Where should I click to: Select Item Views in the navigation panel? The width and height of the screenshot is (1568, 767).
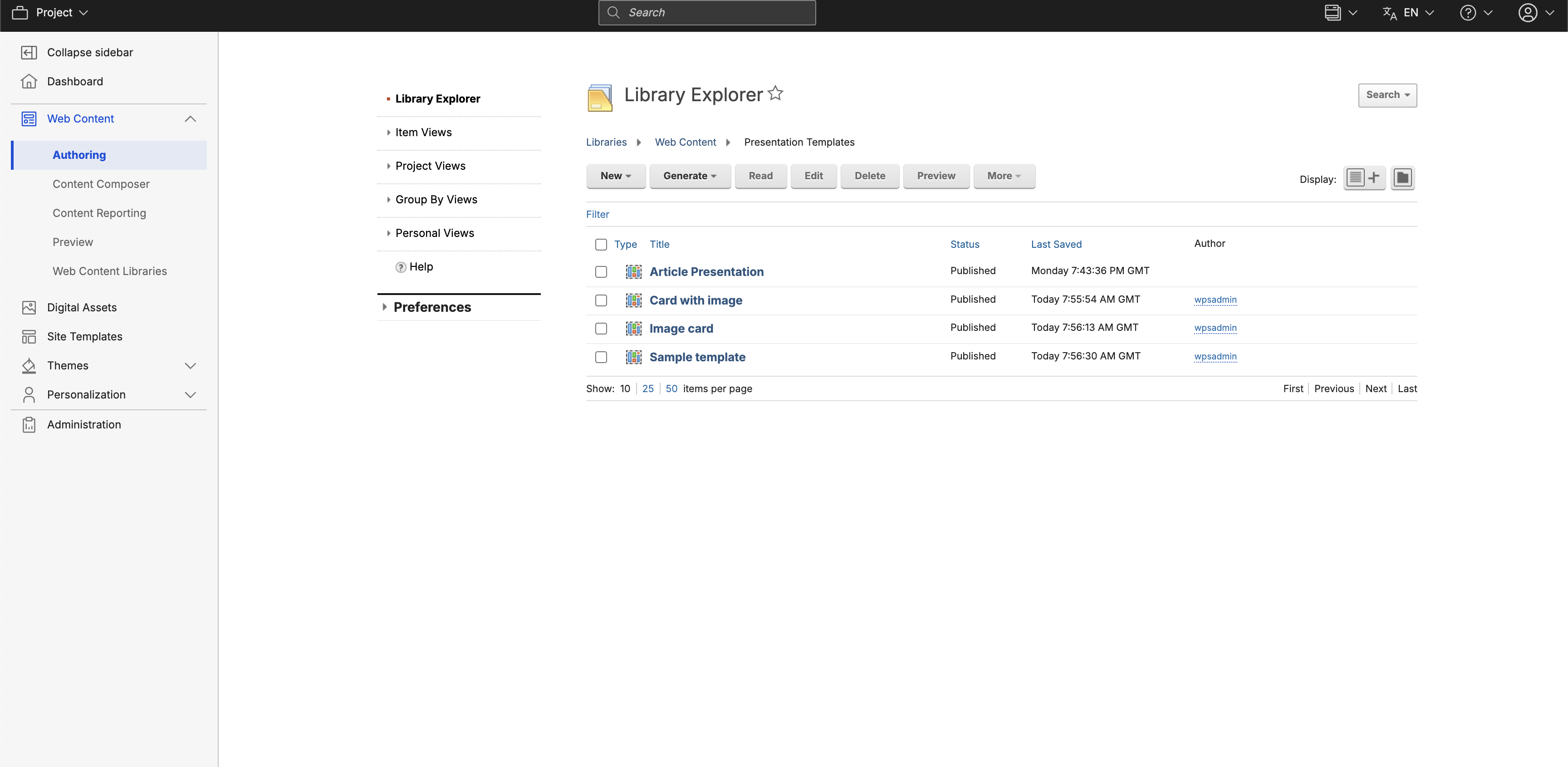pyautogui.click(x=423, y=133)
